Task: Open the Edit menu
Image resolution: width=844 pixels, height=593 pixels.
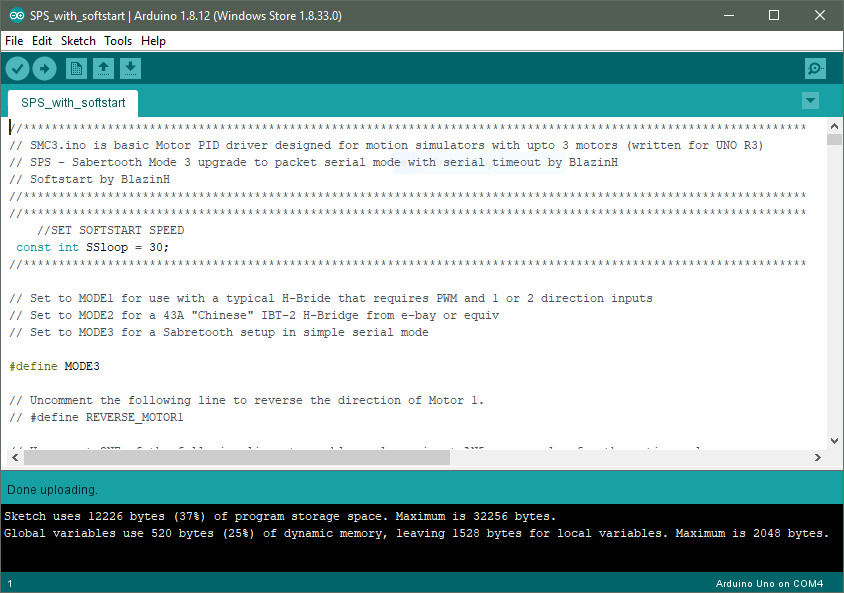Action: point(41,41)
